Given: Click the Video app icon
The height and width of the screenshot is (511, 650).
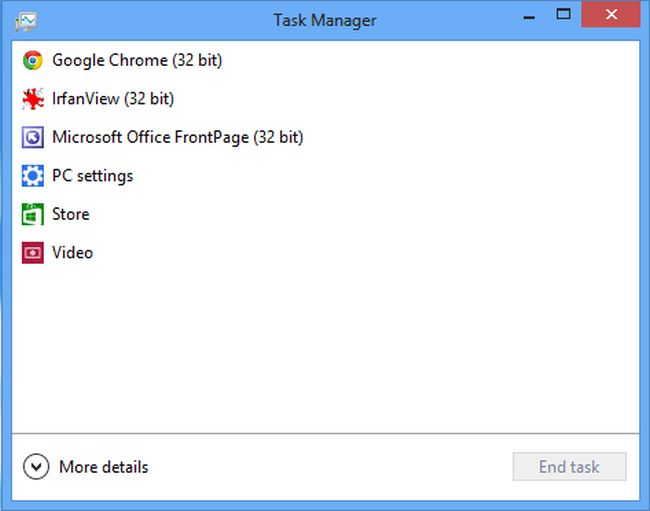Looking at the screenshot, I should (x=33, y=253).
